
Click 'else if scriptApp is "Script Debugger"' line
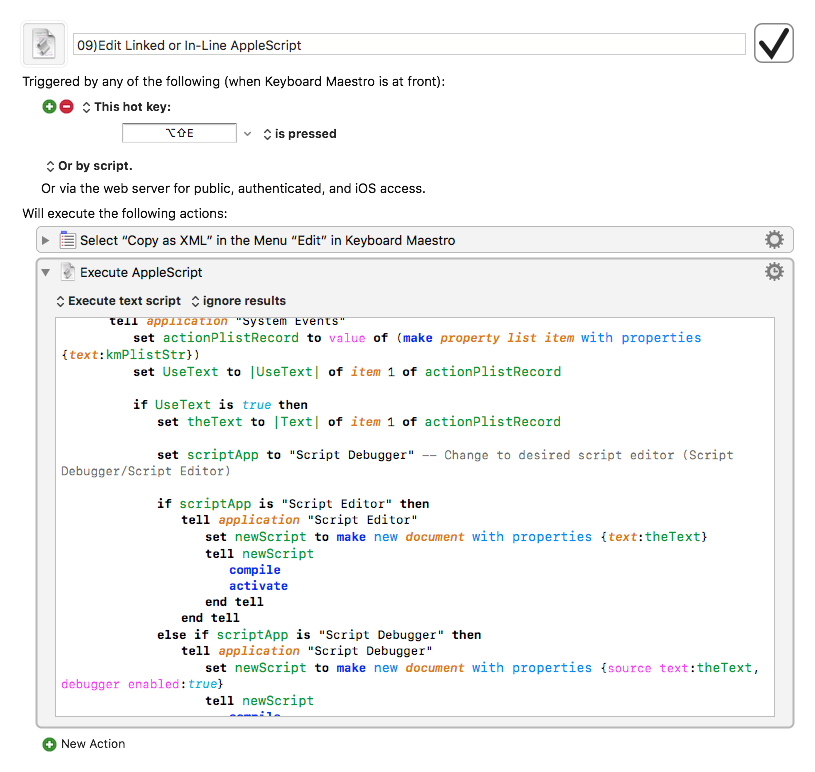click(x=319, y=635)
